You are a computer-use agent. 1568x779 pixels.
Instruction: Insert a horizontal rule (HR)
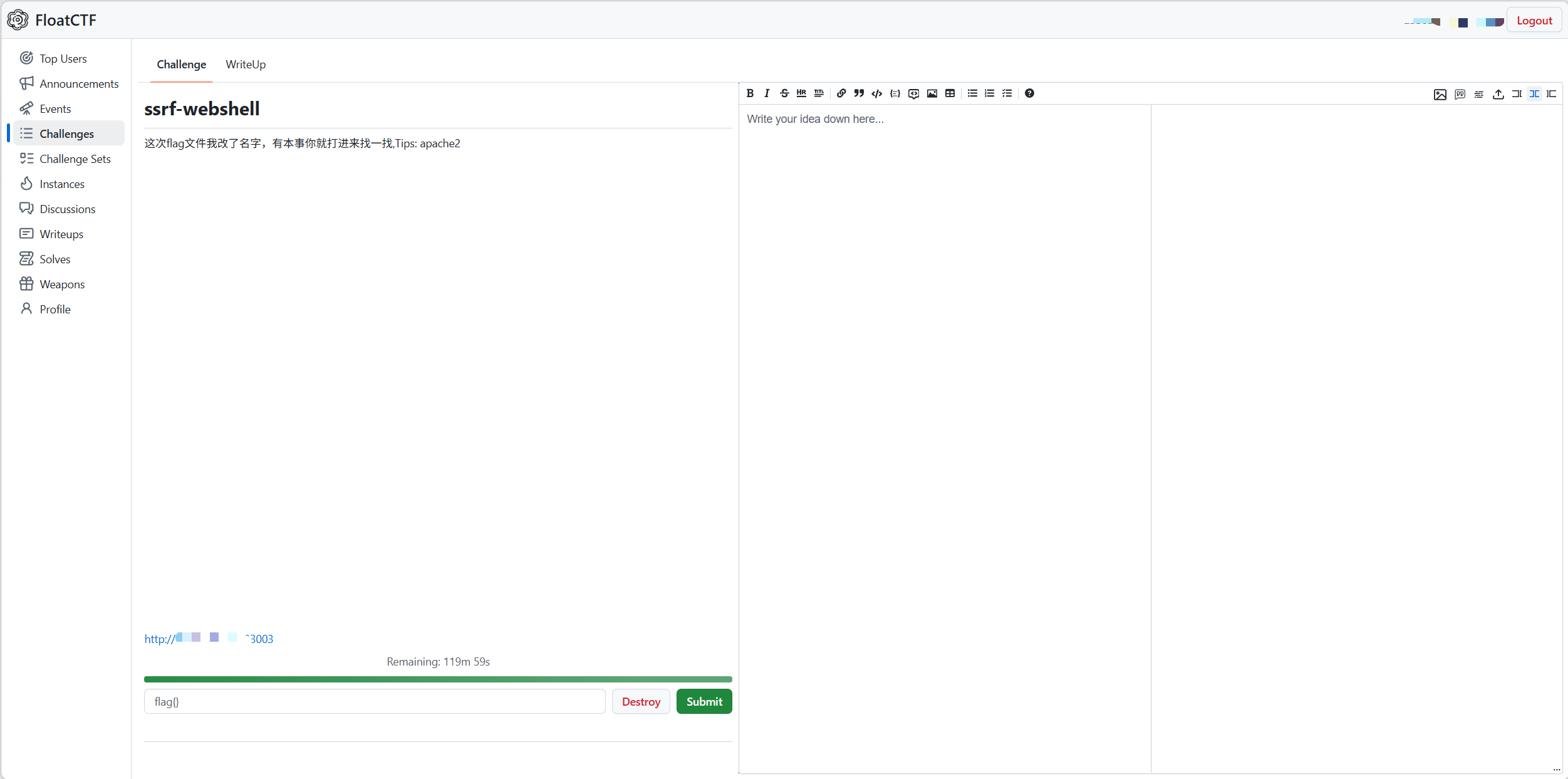coord(801,93)
